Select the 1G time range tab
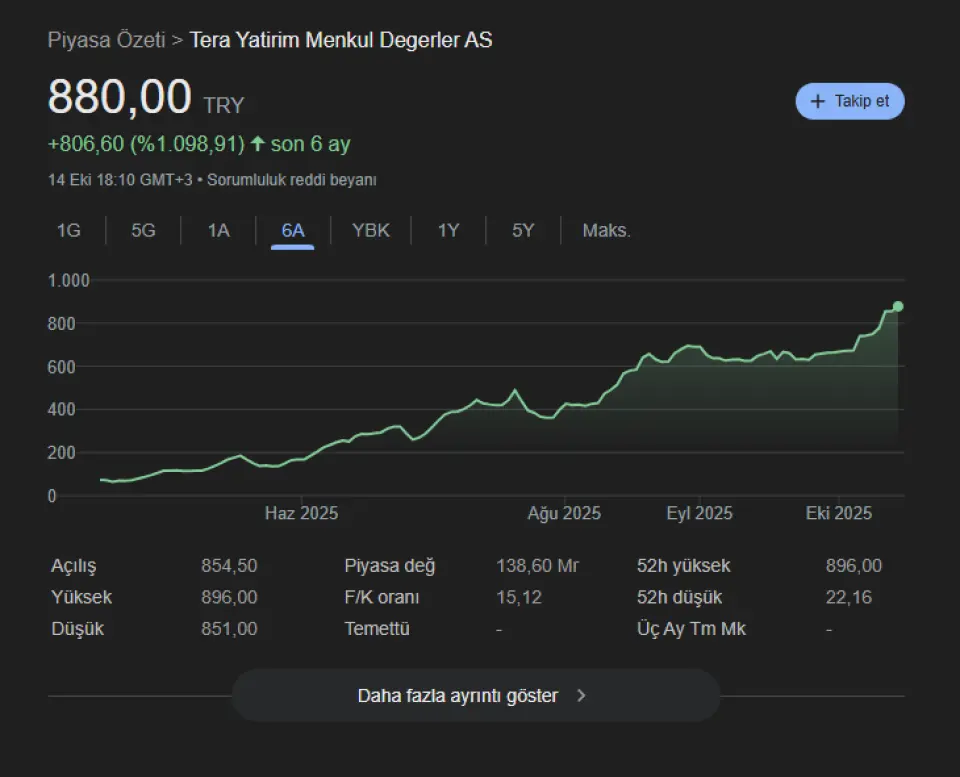 pyautogui.click(x=68, y=231)
